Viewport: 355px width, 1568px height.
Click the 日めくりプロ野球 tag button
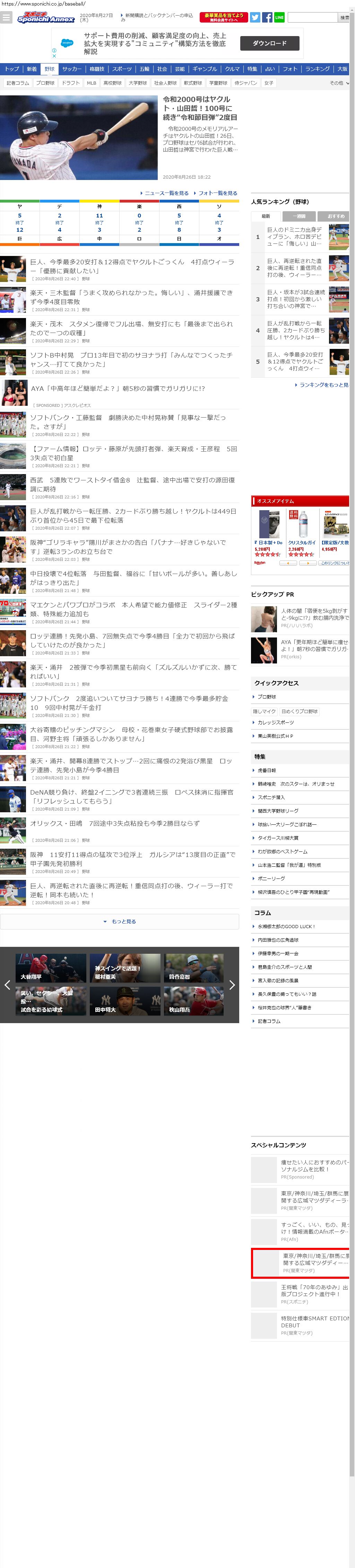[300, 711]
